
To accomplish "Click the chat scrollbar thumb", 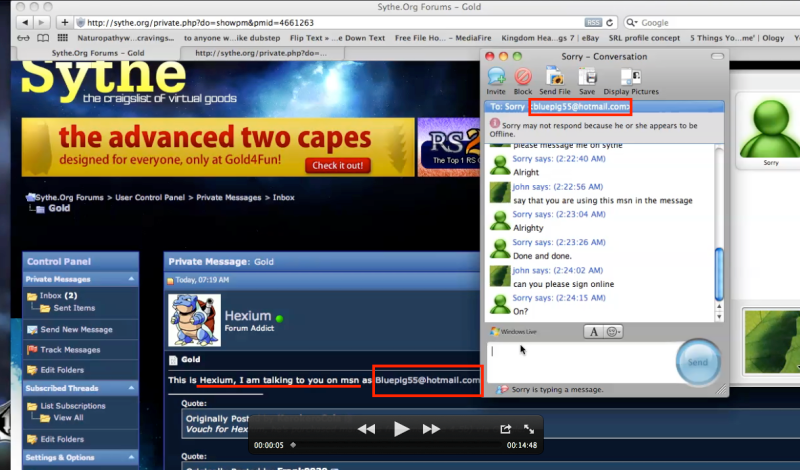I will 719,274.
